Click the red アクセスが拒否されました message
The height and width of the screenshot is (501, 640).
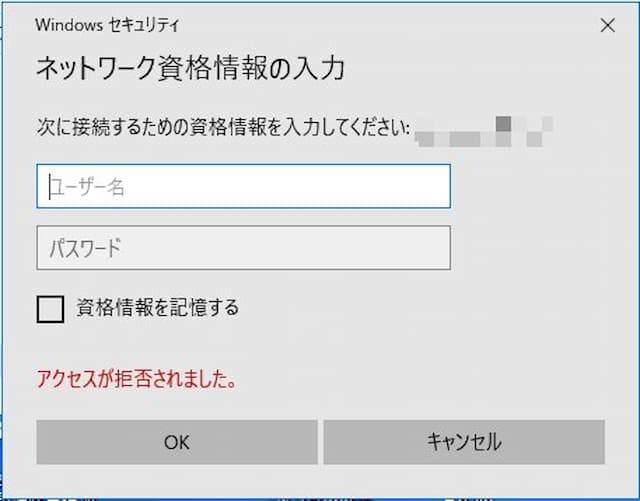pos(137,379)
